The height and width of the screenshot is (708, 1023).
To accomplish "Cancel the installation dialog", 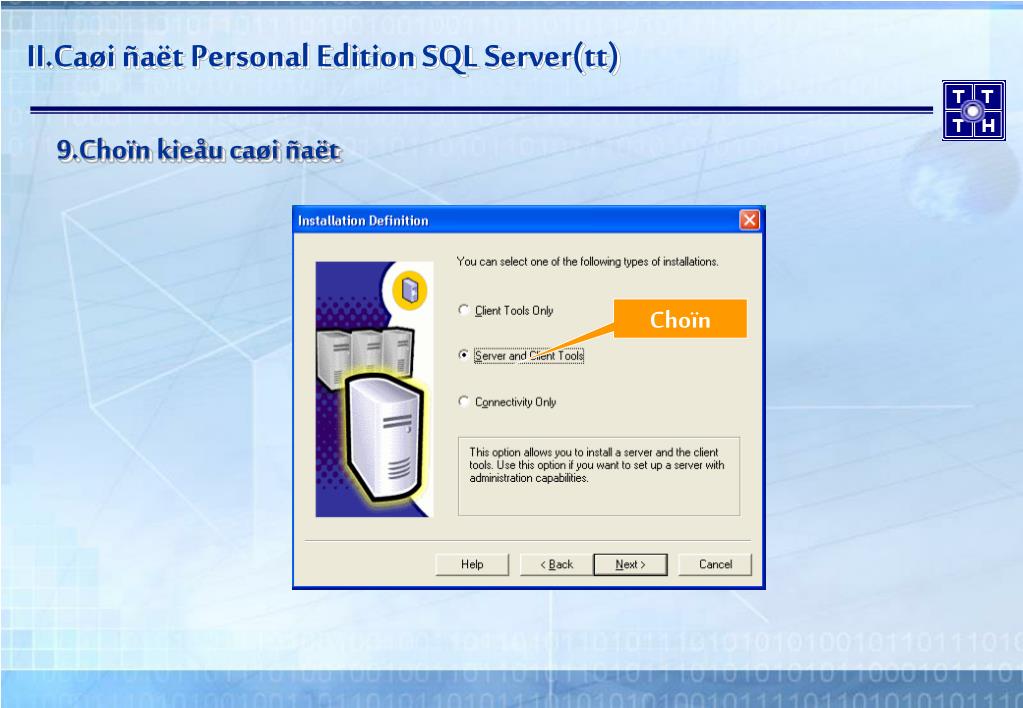I will coord(715,564).
